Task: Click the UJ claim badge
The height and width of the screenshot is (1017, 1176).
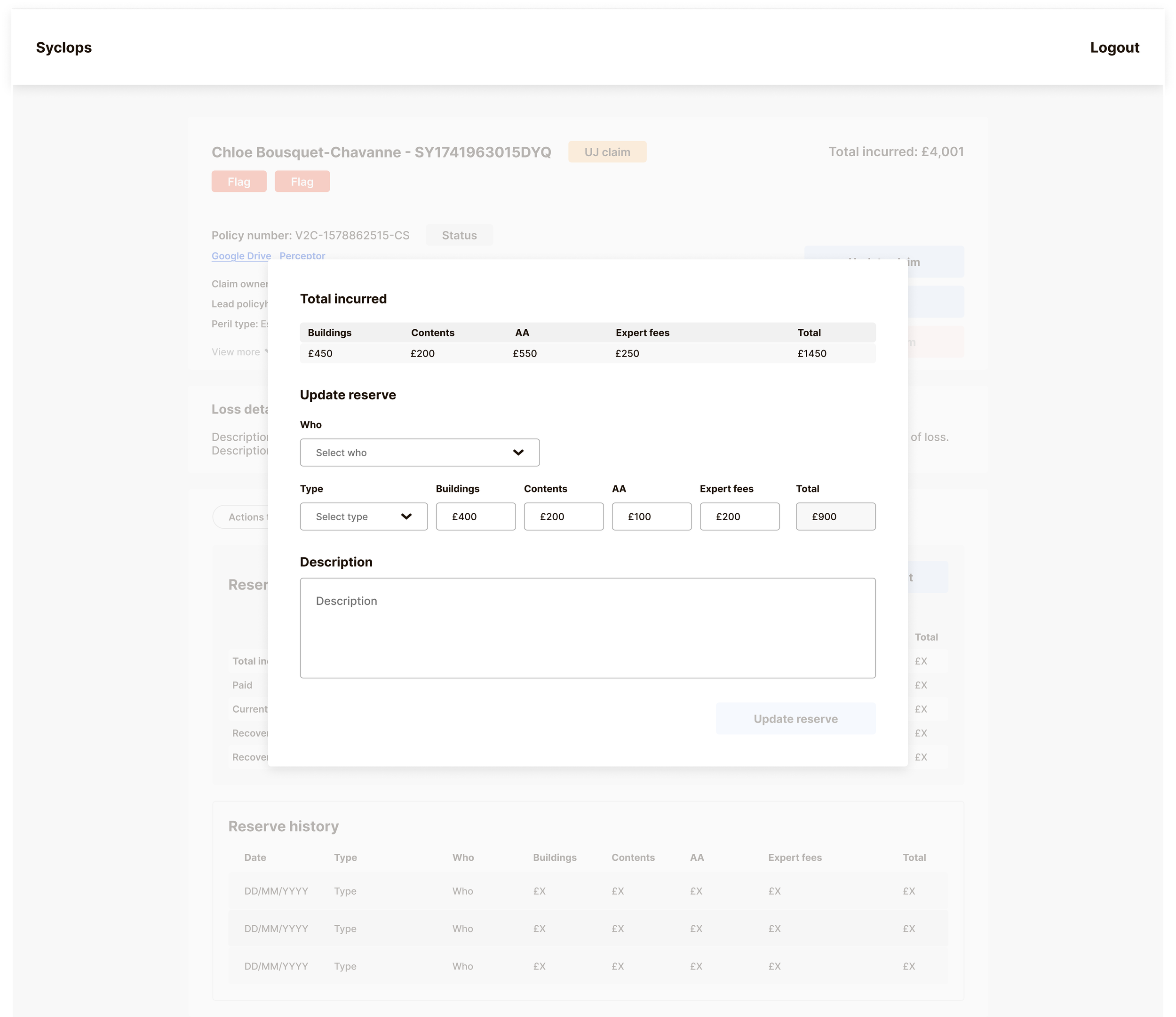Action: point(607,152)
